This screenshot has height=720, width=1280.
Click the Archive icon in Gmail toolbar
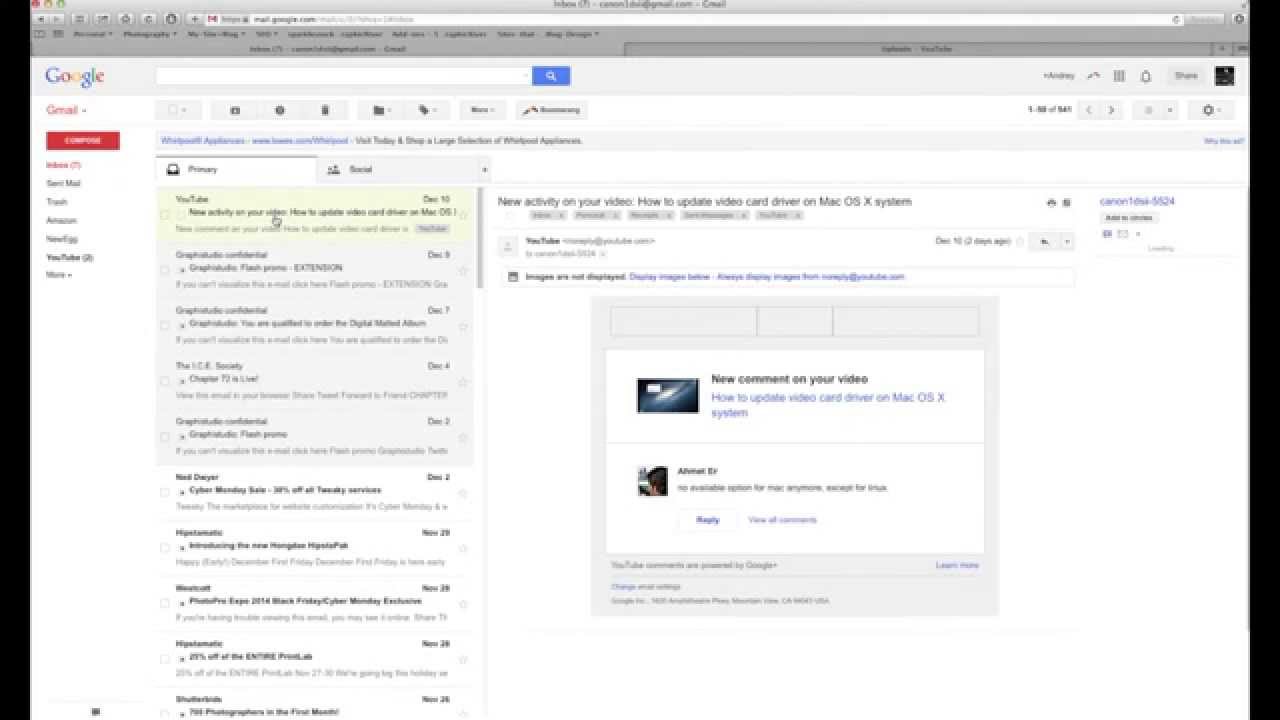(235, 110)
